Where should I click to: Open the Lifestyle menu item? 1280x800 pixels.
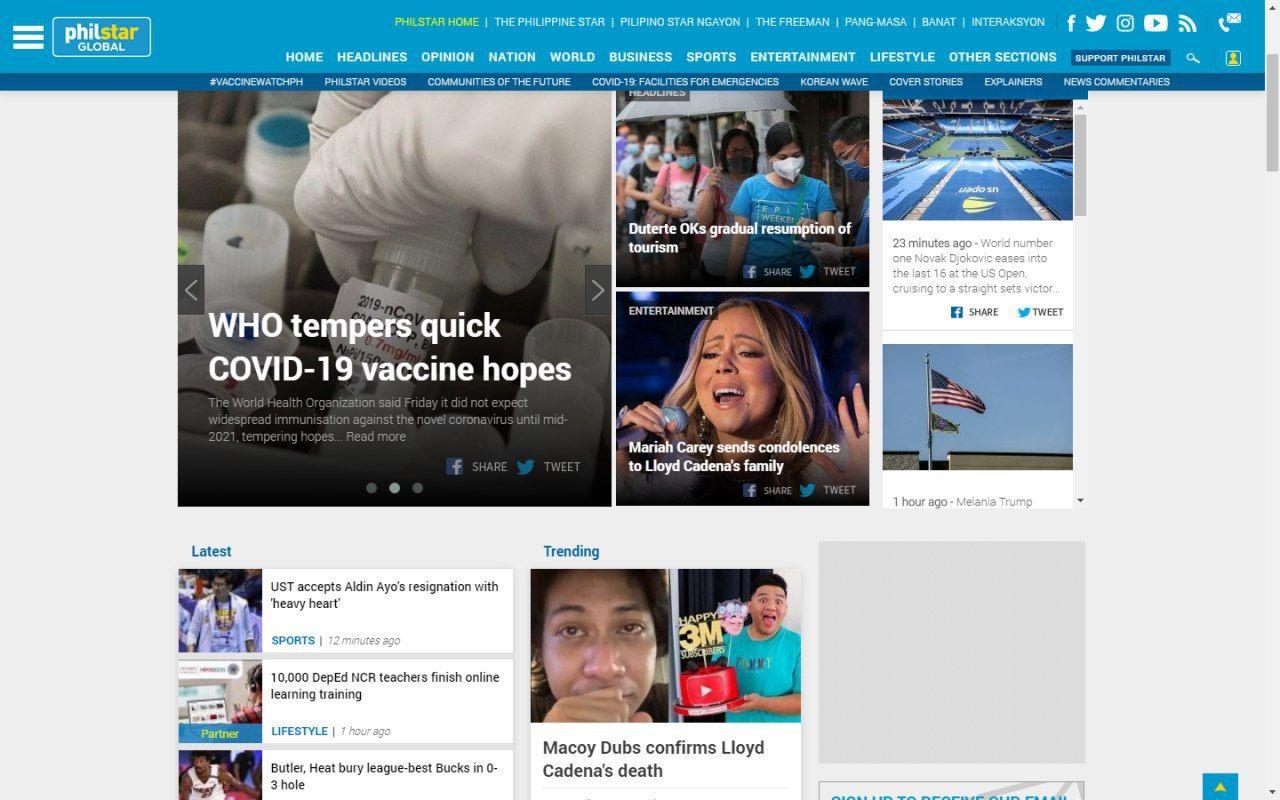point(902,57)
